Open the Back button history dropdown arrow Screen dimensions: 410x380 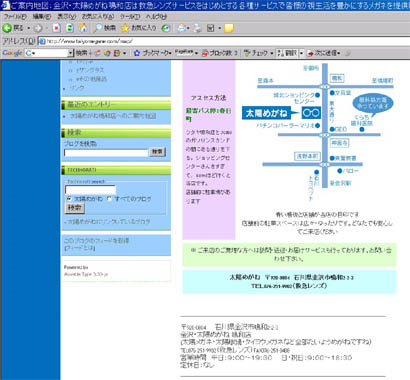point(29,28)
